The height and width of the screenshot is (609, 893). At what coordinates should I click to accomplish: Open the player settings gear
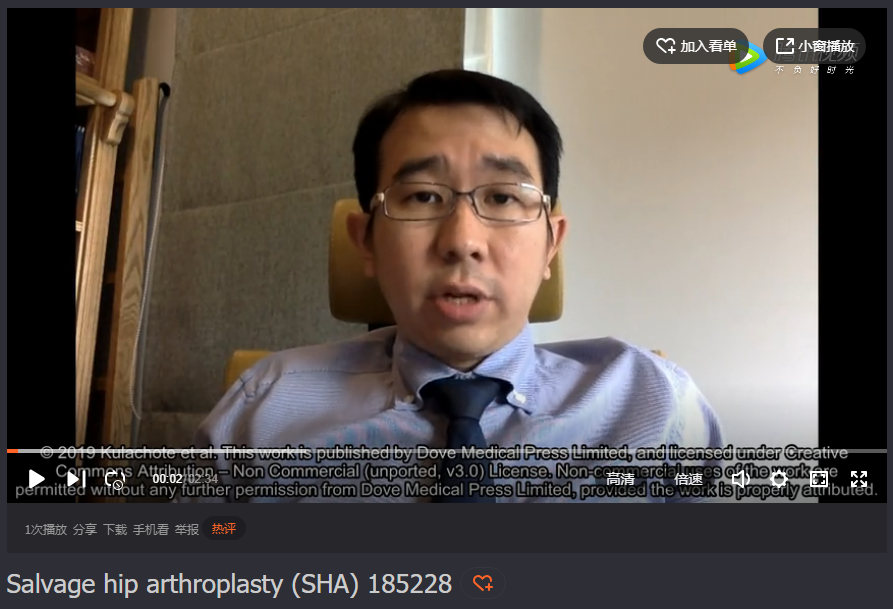pyautogui.click(x=779, y=479)
